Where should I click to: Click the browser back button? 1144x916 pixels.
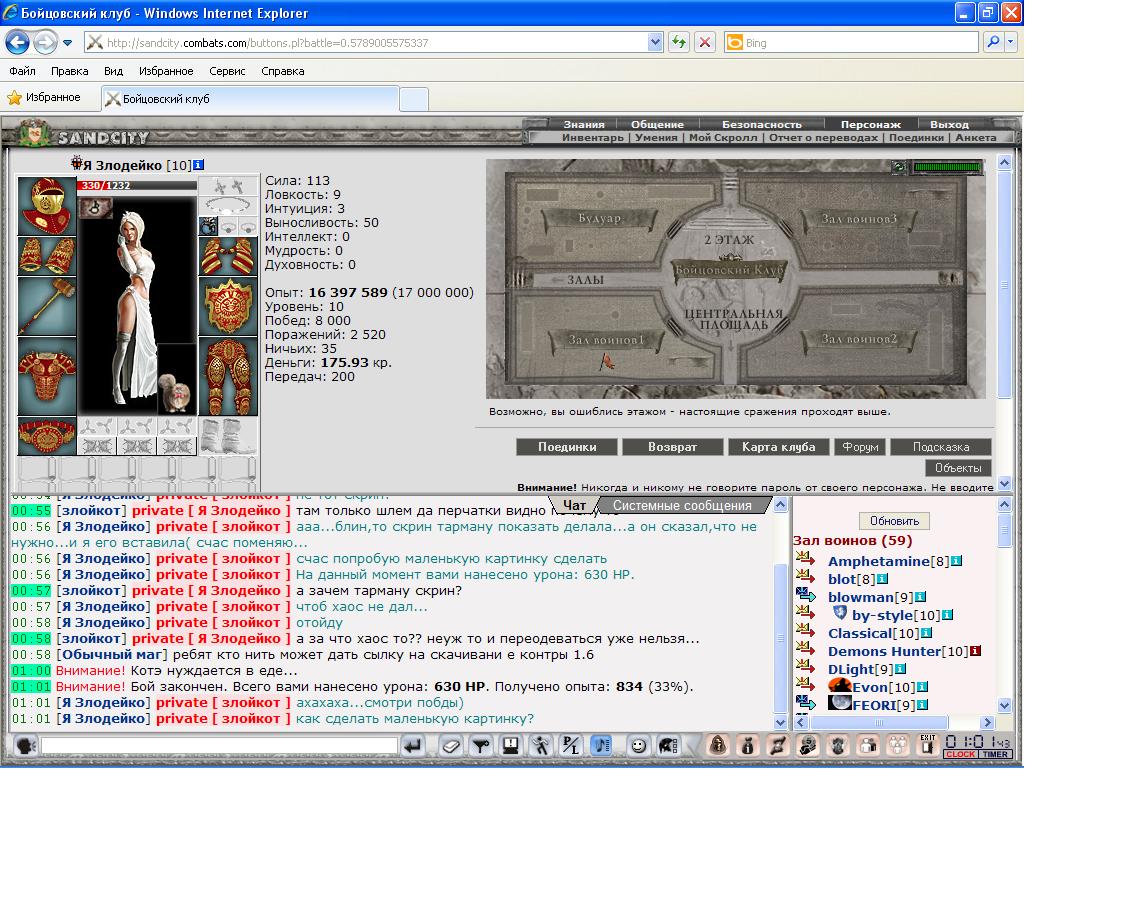tap(18, 42)
